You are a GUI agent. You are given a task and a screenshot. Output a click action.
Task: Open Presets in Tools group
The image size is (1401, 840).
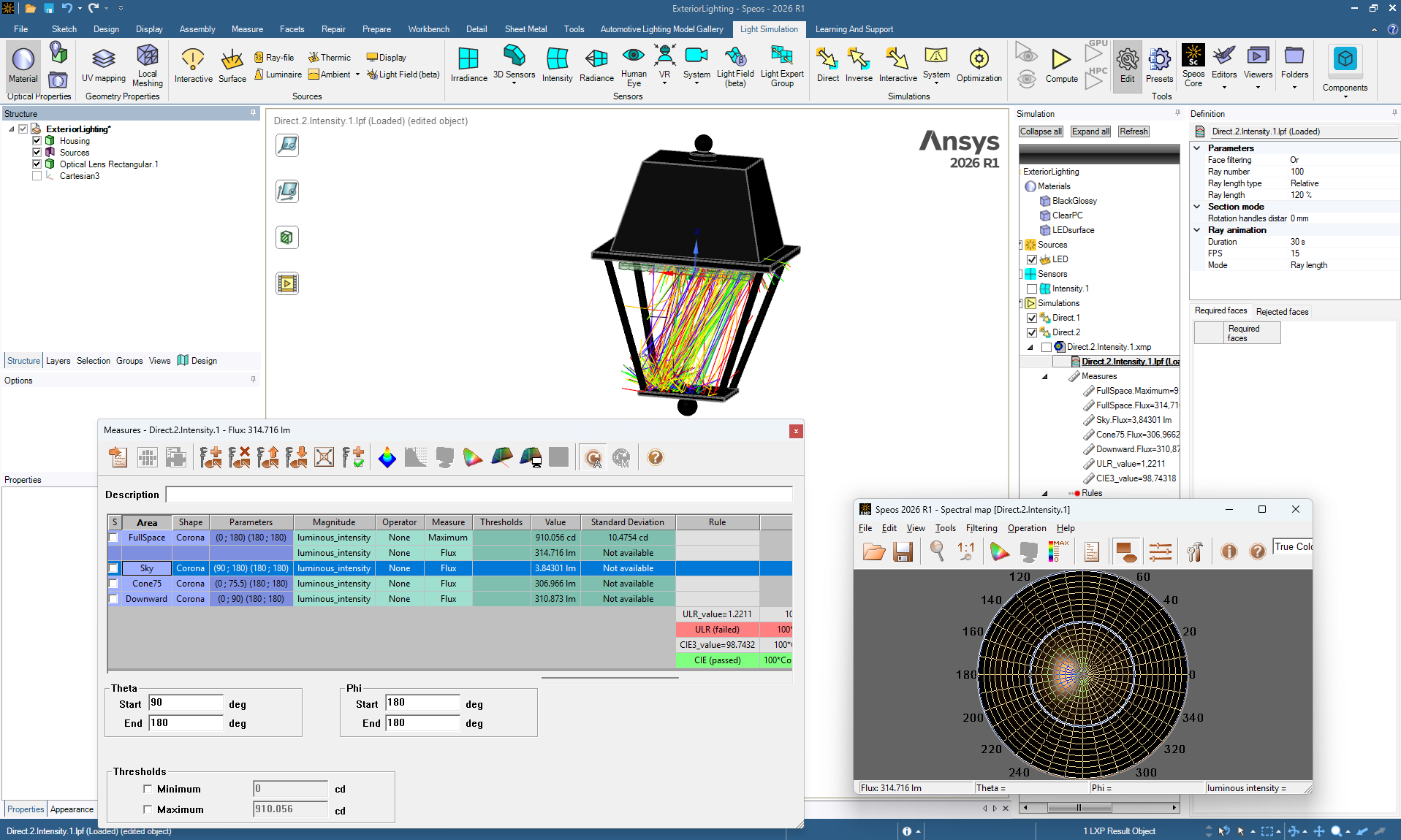1159,65
